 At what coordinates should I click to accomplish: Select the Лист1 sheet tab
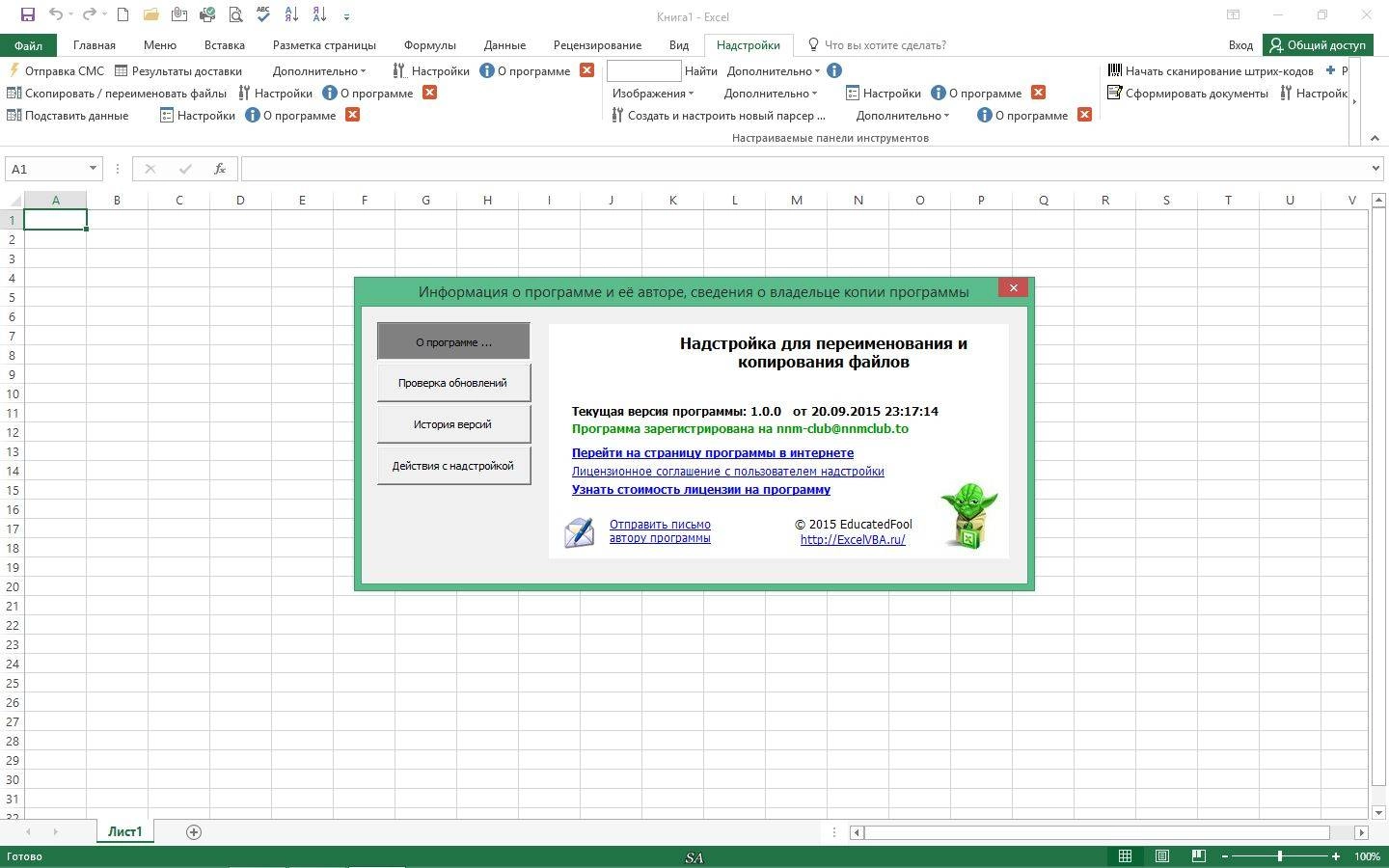pos(125,831)
